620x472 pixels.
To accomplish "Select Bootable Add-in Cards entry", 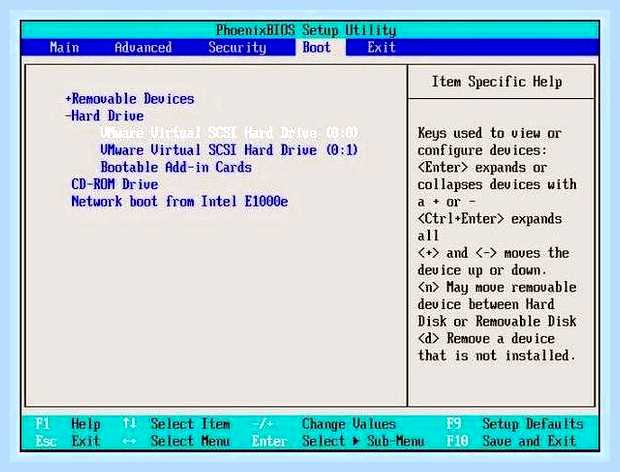I will (176, 167).
